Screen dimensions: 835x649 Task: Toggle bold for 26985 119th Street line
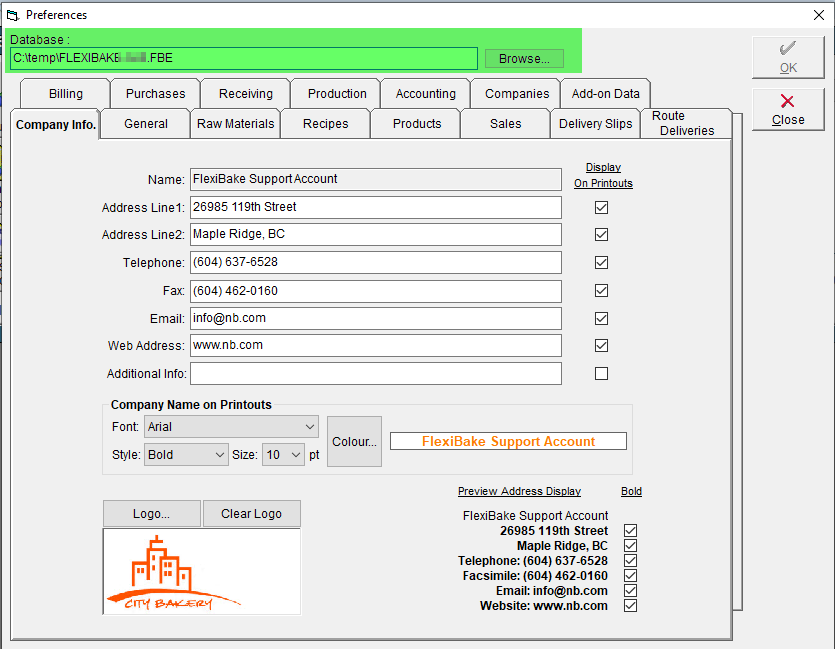(631, 531)
